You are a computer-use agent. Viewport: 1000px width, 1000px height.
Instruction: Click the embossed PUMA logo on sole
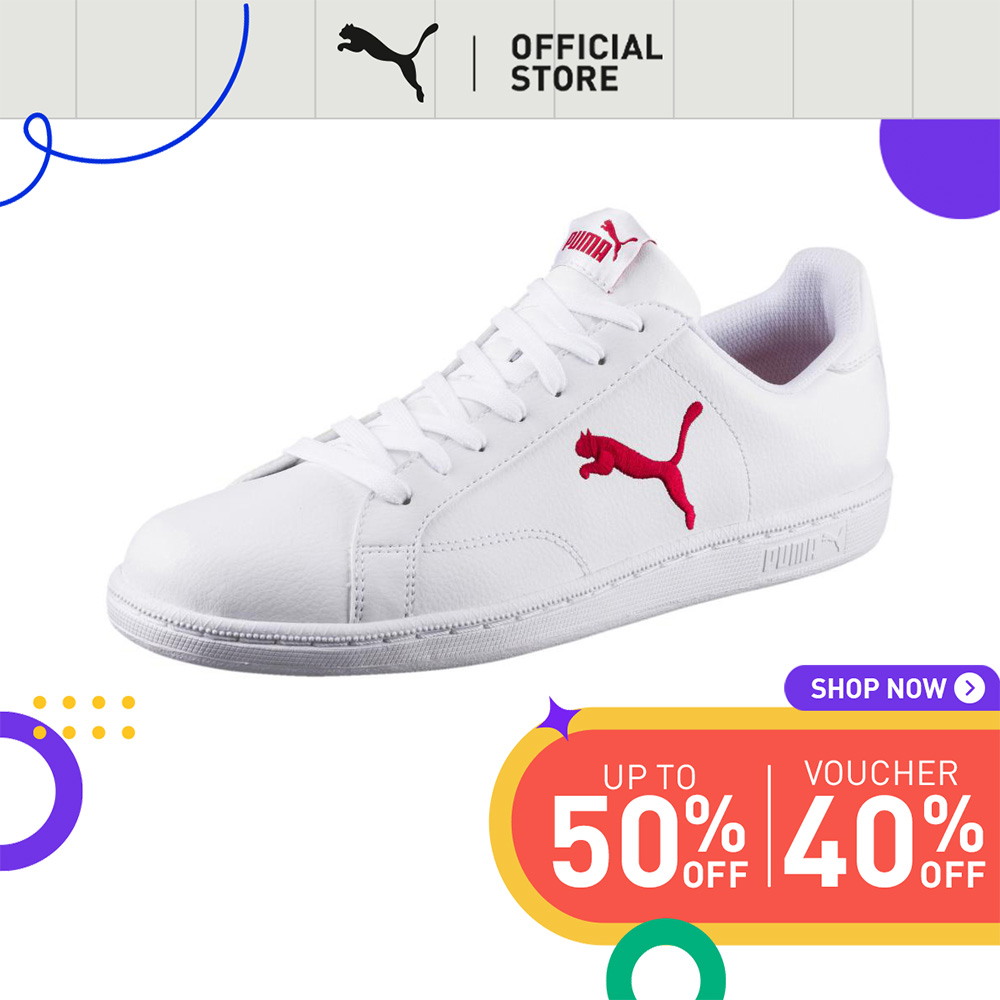[804, 550]
